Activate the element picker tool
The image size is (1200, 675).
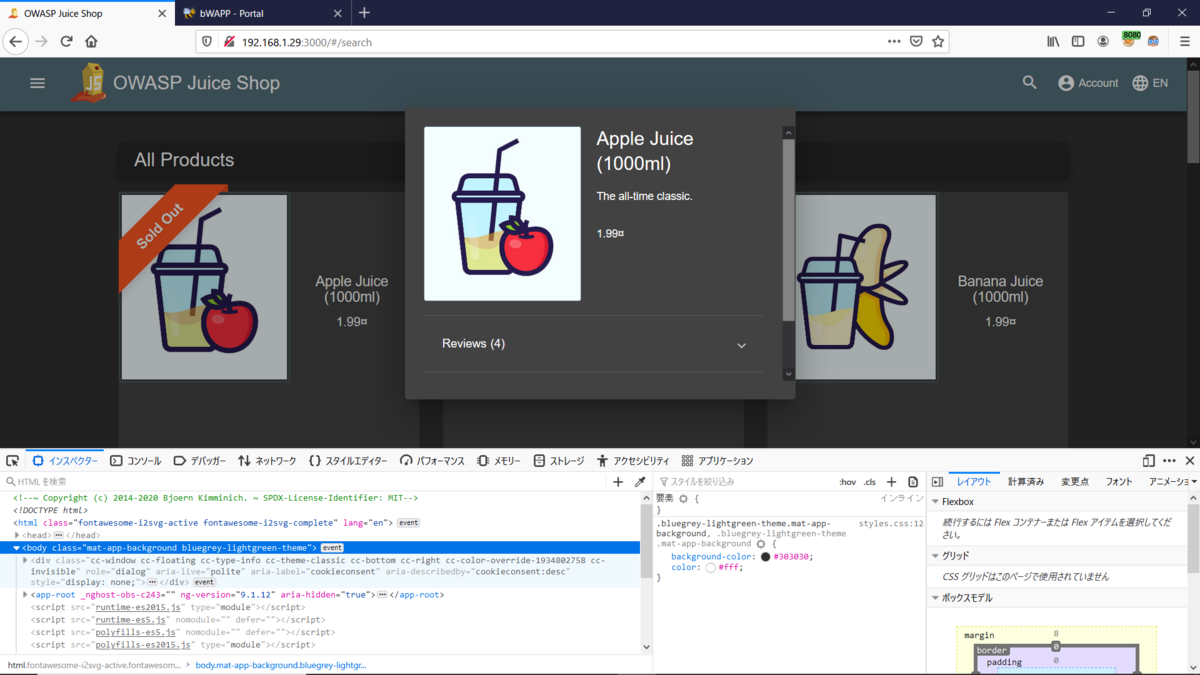tap(12, 461)
